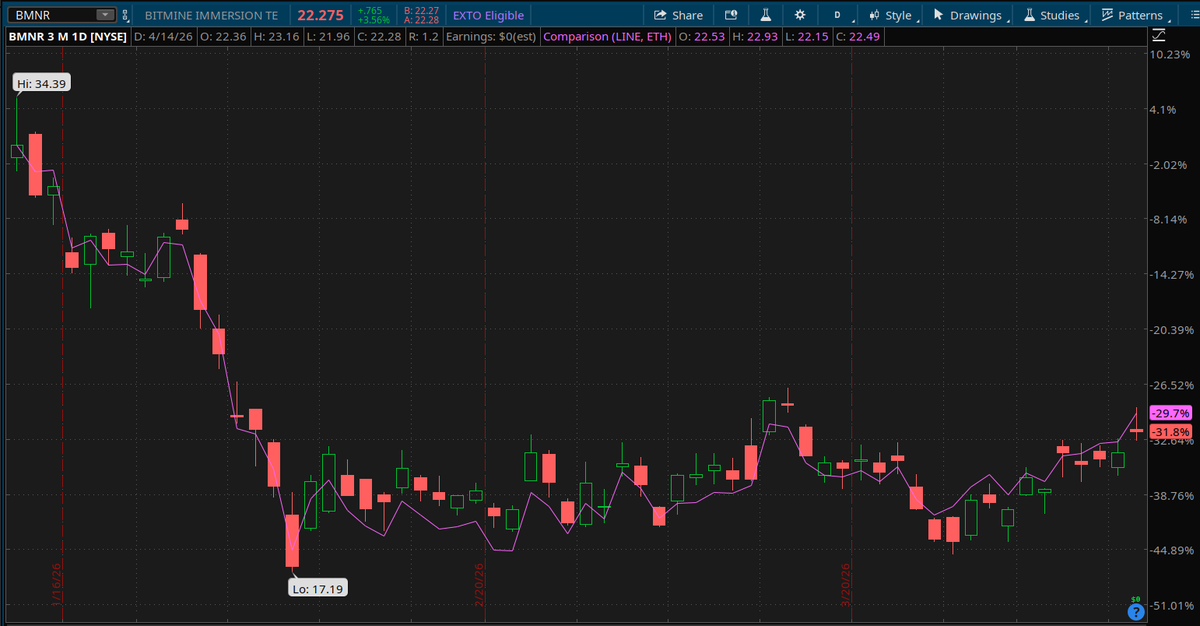
Task: Click the Comparison (LINE, ETH) label
Action: [607, 37]
